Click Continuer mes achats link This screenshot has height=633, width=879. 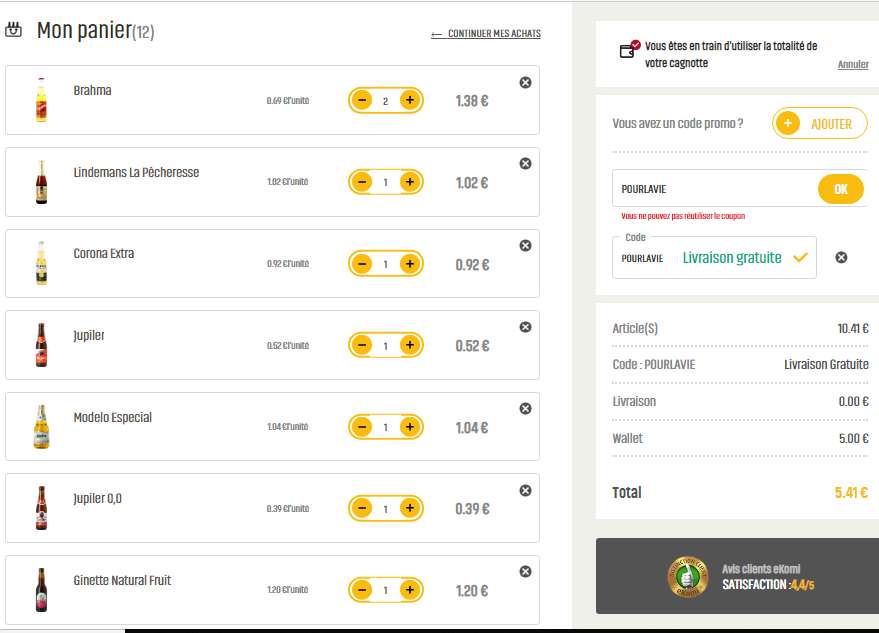[x=486, y=34]
